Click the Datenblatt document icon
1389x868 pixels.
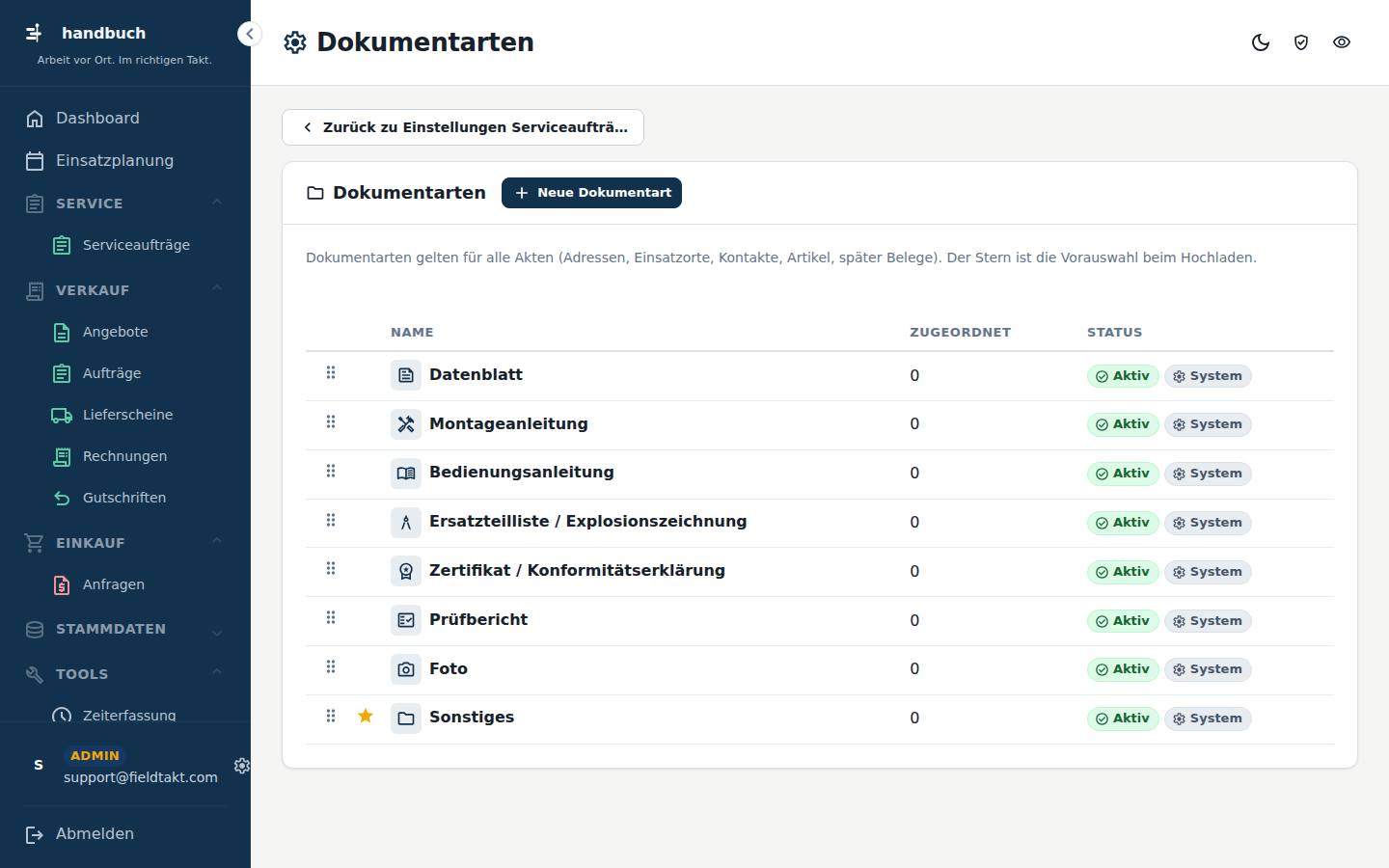click(x=406, y=375)
